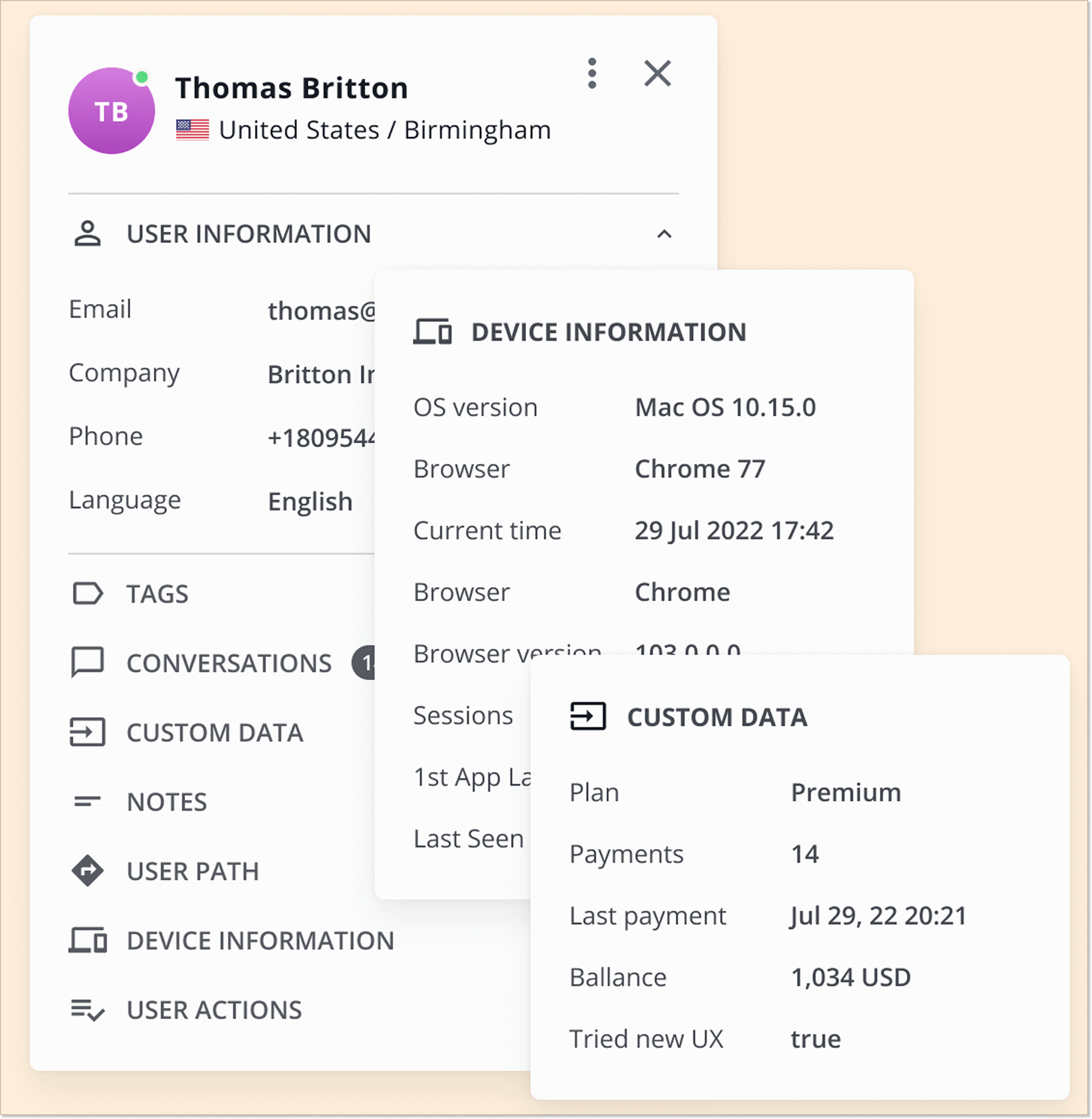Select the Notes section icon
The width and height of the screenshot is (1092, 1119).
click(87, 802)
